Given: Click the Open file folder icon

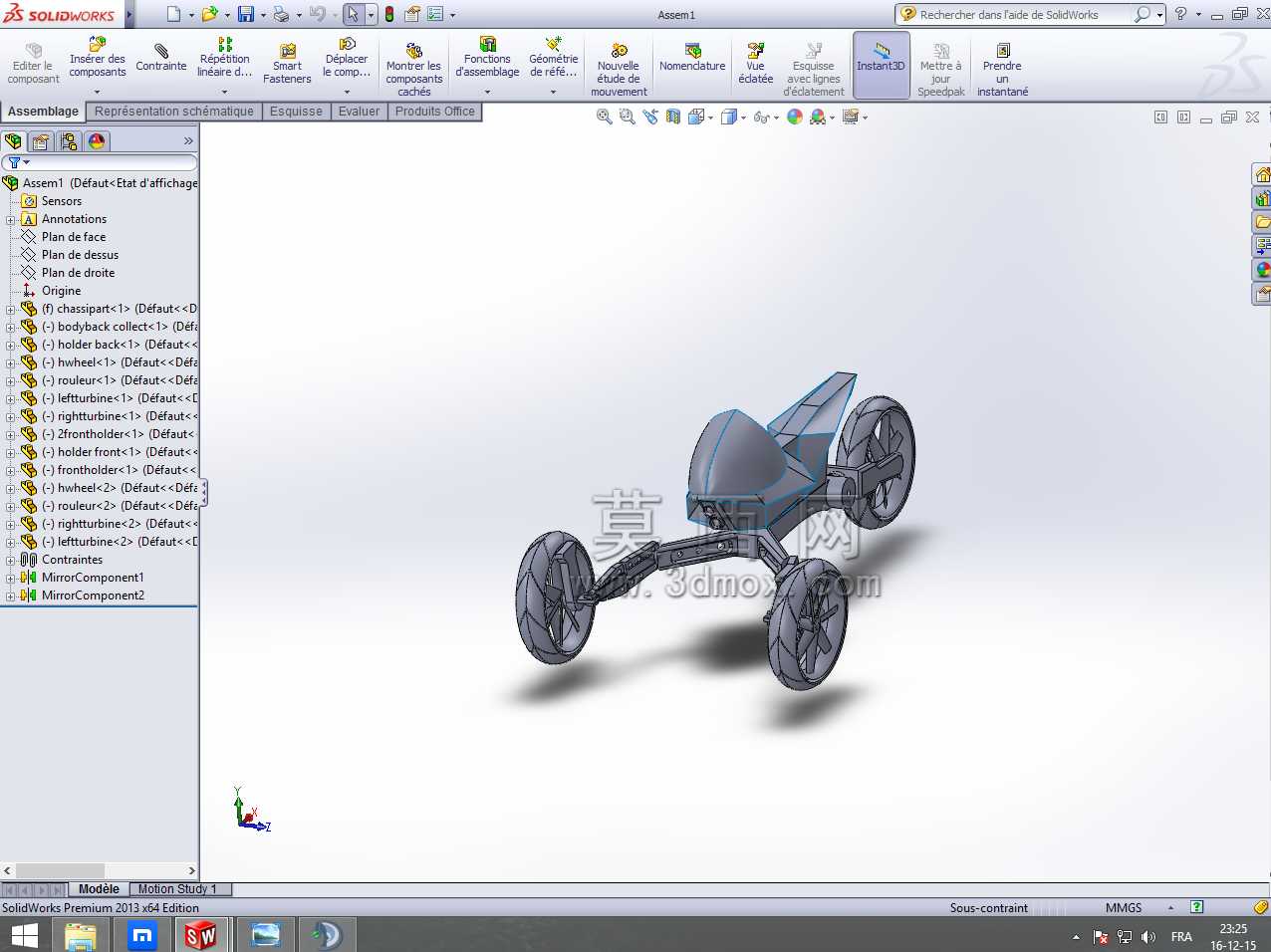Looking at the screenshot, I should [209, 14].
